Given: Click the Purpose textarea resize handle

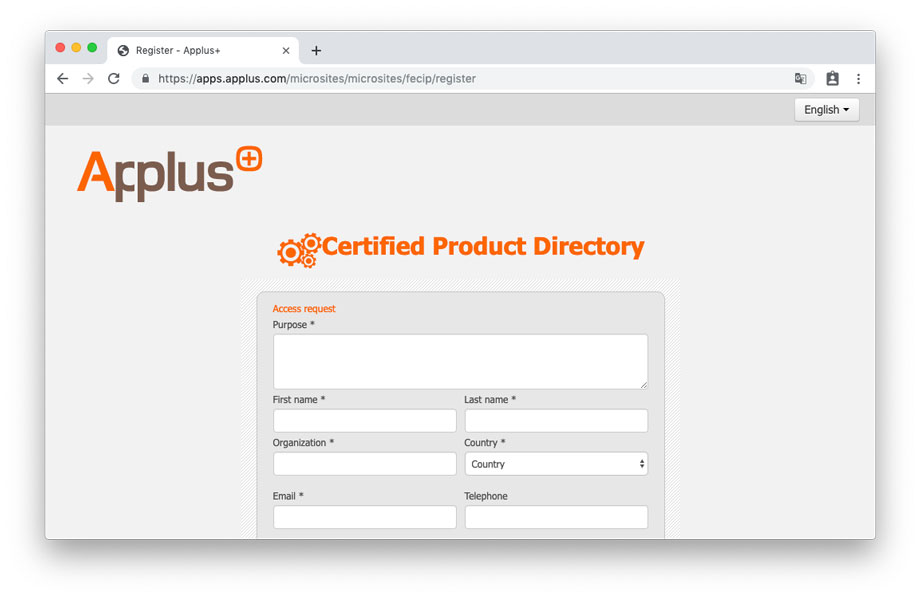Looking at the screenshot, I should tap(644, 385).
